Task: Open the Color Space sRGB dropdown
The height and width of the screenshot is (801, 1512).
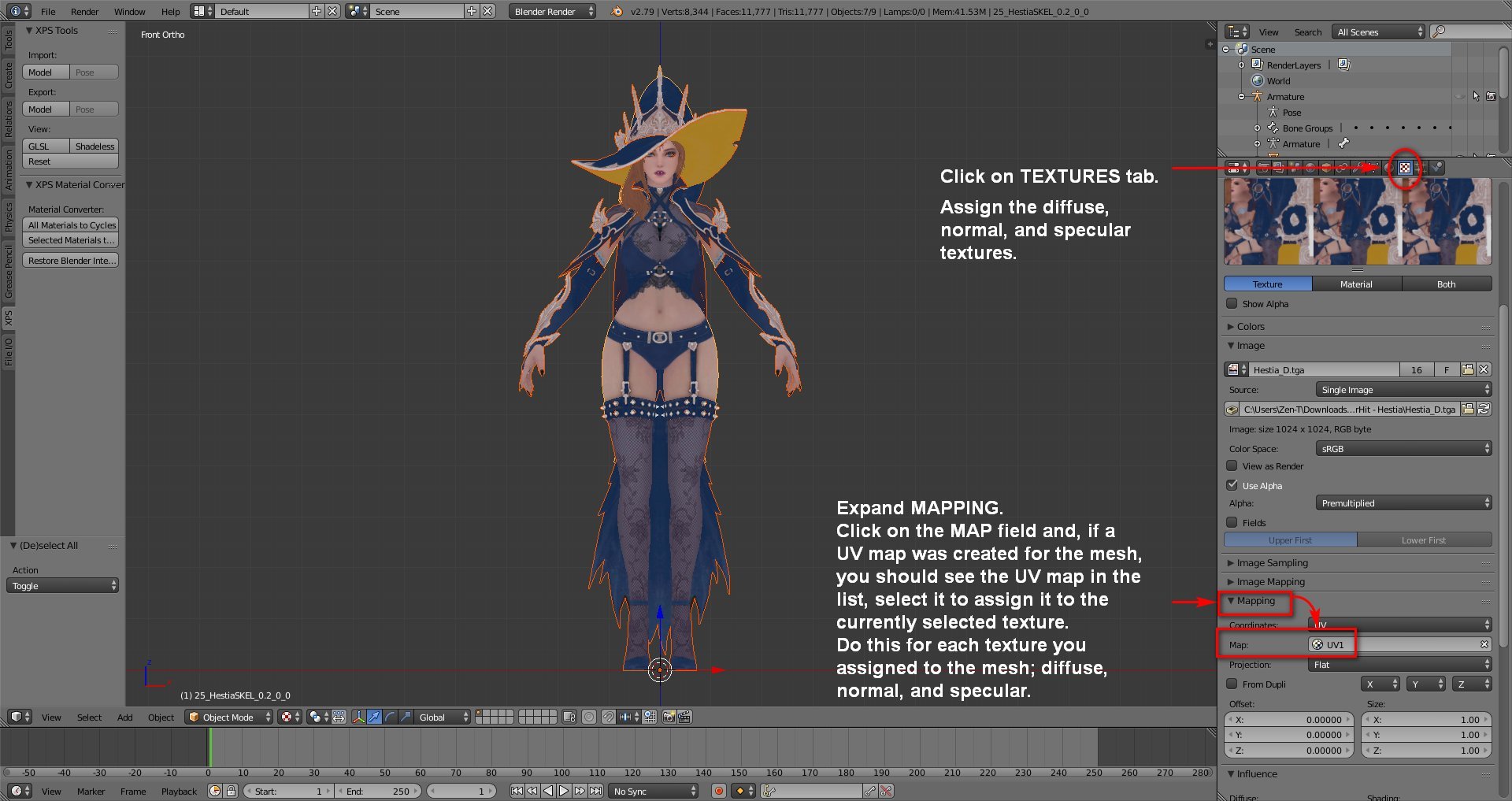Action: click(x=1403, y=448)
